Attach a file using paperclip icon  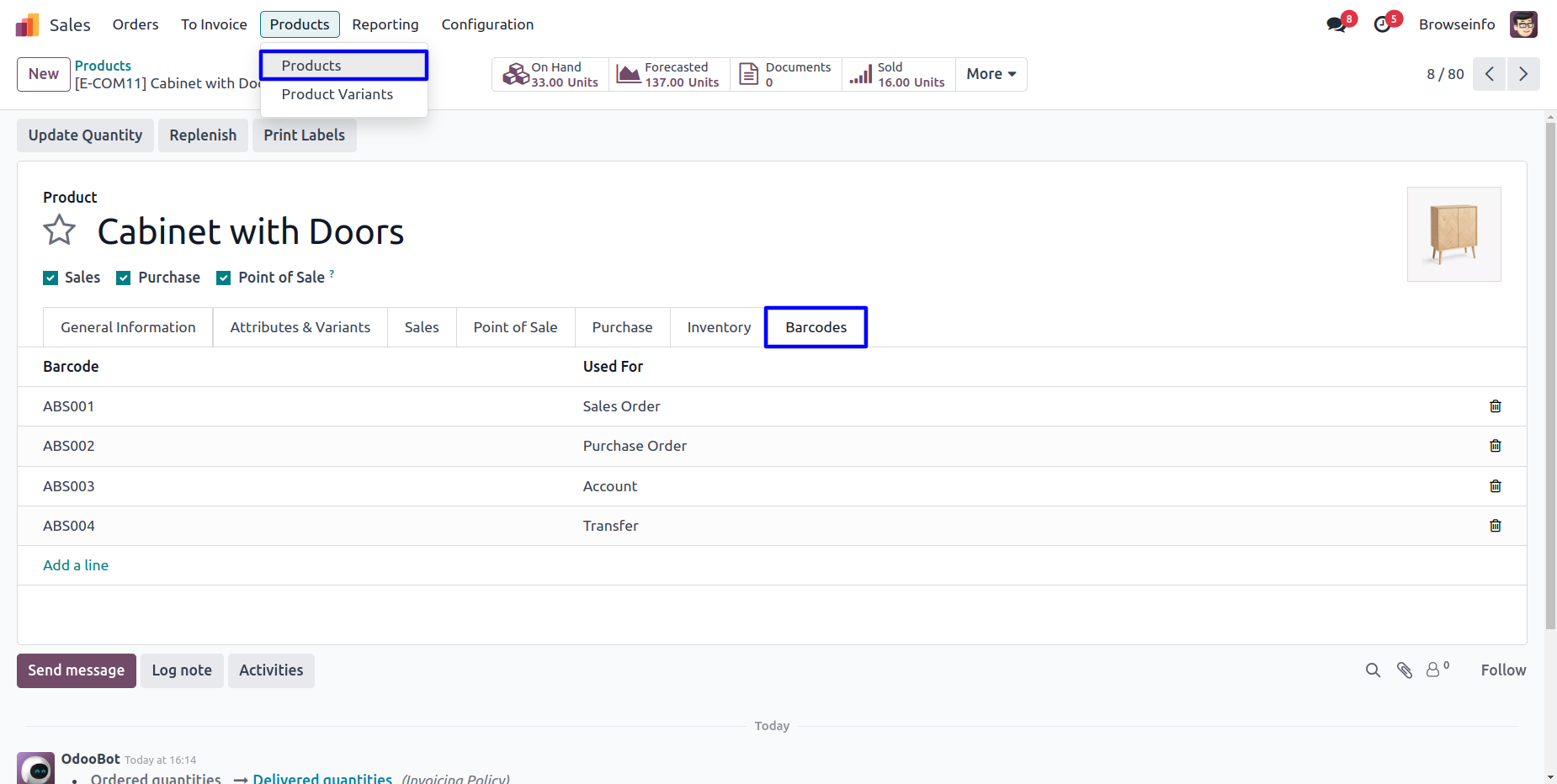[x=1405, y=670]
